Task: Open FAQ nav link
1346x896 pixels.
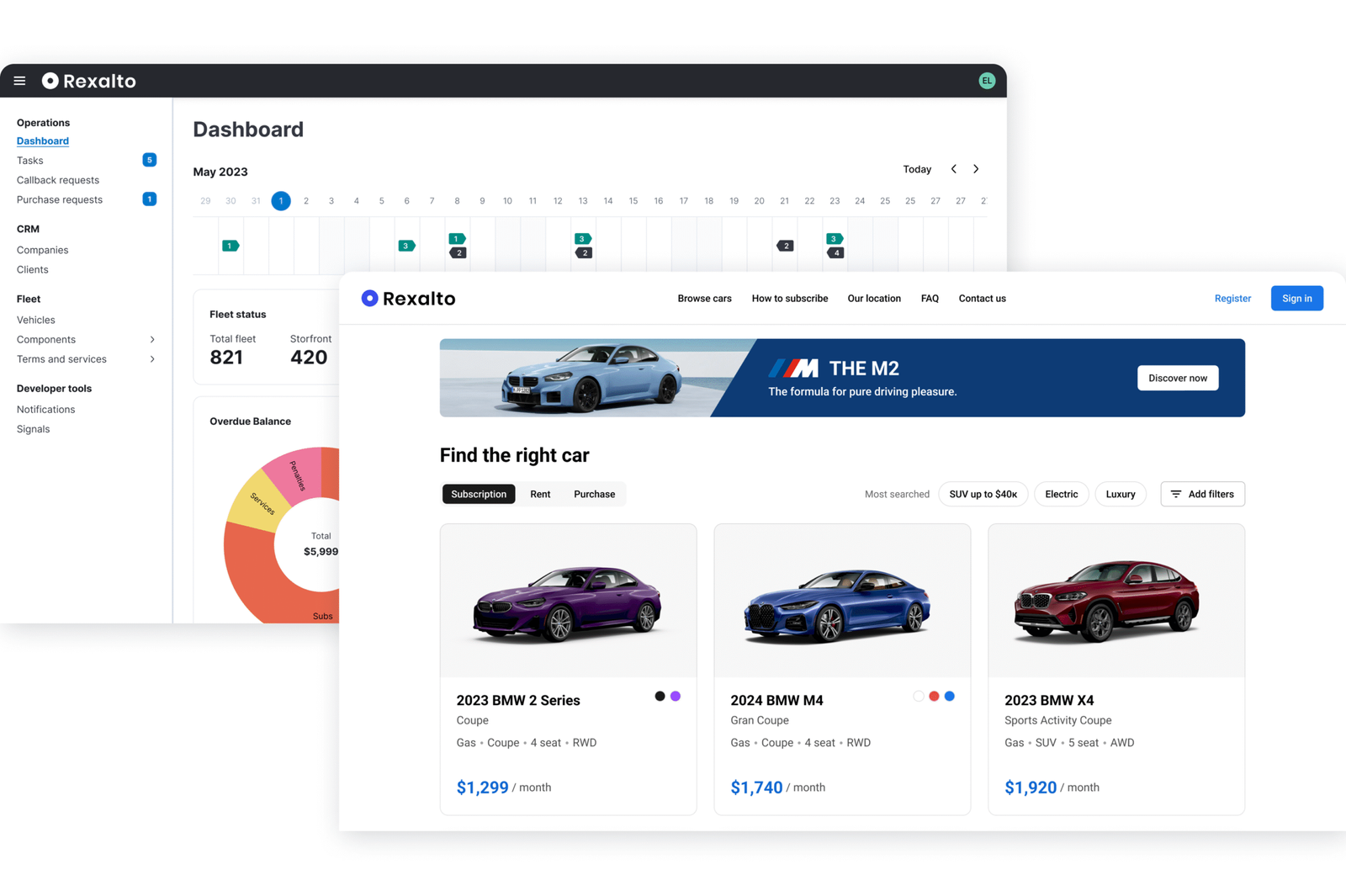Action: pyautogui.click(x=930, y=299)
